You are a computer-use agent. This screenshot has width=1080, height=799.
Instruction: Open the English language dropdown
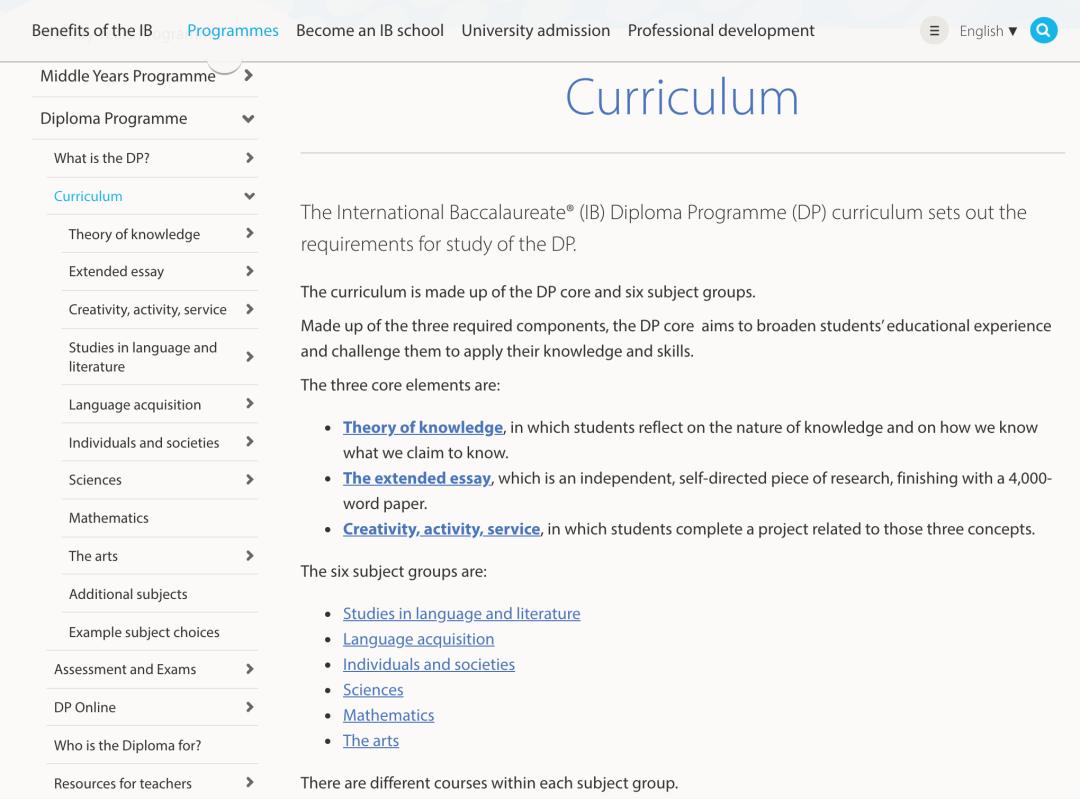(x=987, y=31)
